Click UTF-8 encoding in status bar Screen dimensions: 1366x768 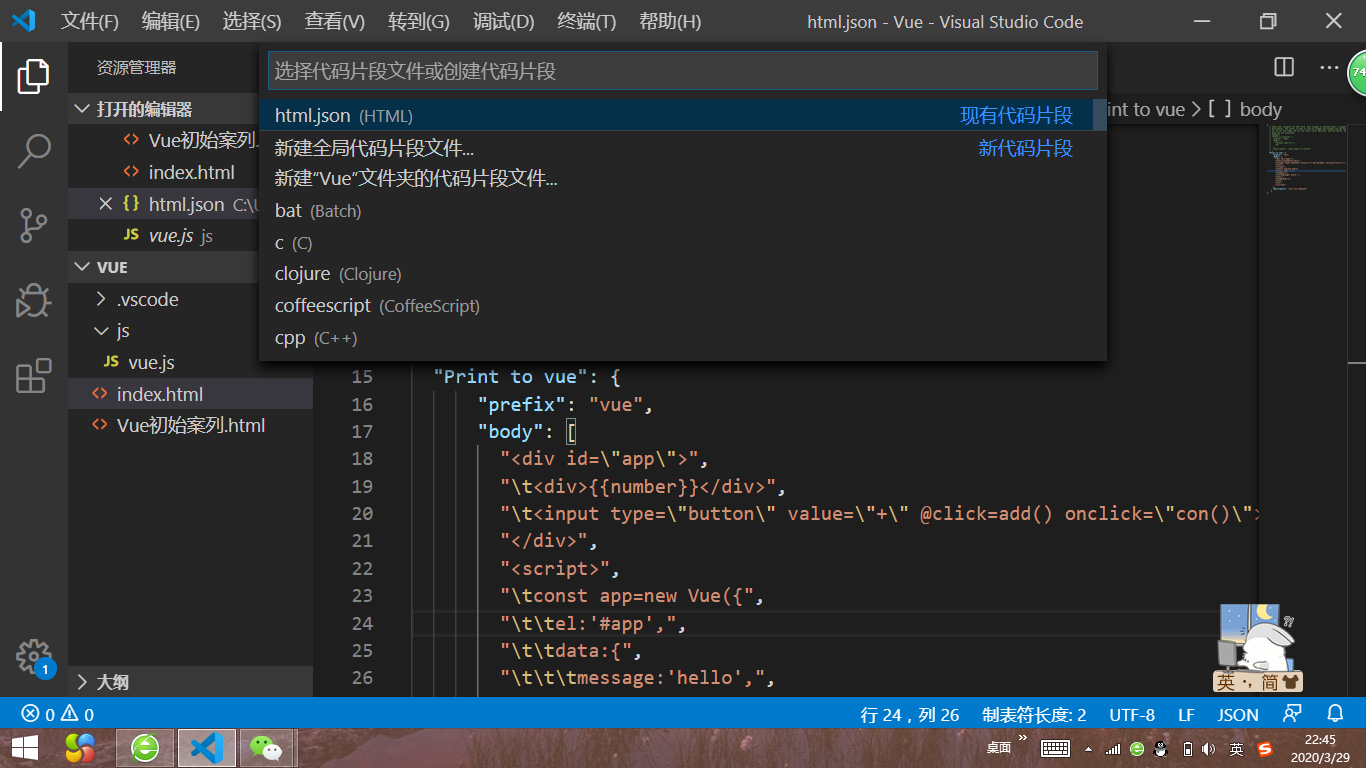click(1131, 714)
